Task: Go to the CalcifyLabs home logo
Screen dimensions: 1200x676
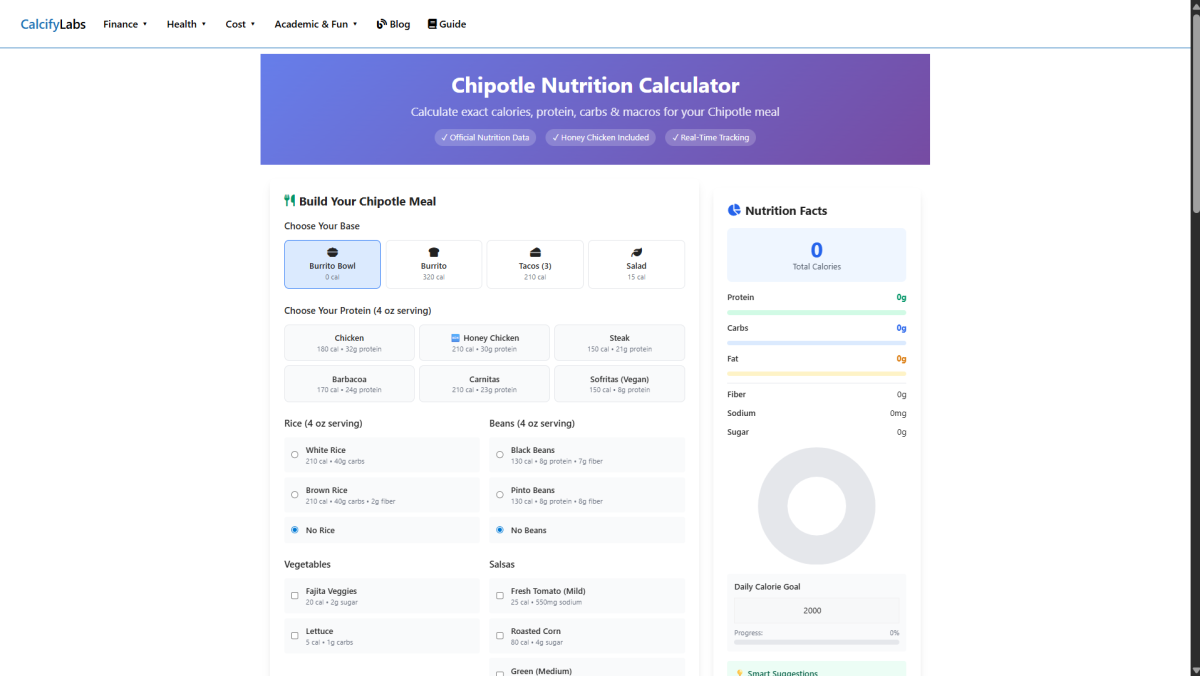Action: [53, 24]
